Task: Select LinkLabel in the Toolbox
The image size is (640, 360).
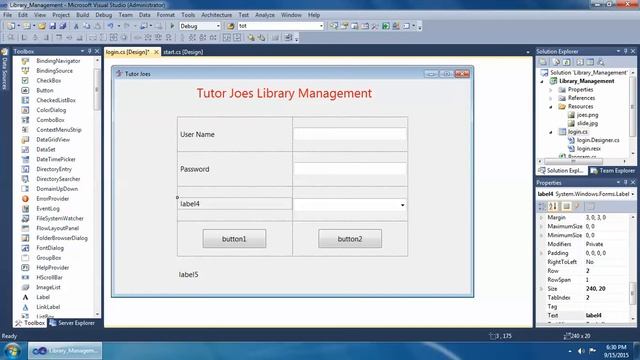Action: [x=48, y=307]
